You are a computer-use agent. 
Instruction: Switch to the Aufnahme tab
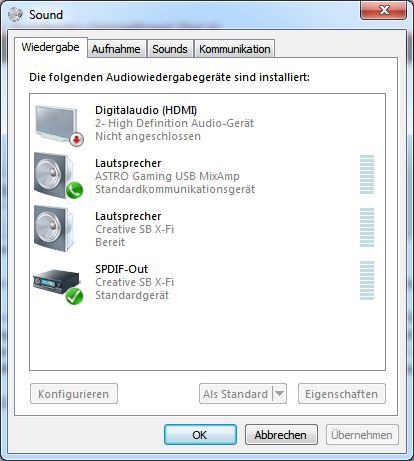coord(116,49)
